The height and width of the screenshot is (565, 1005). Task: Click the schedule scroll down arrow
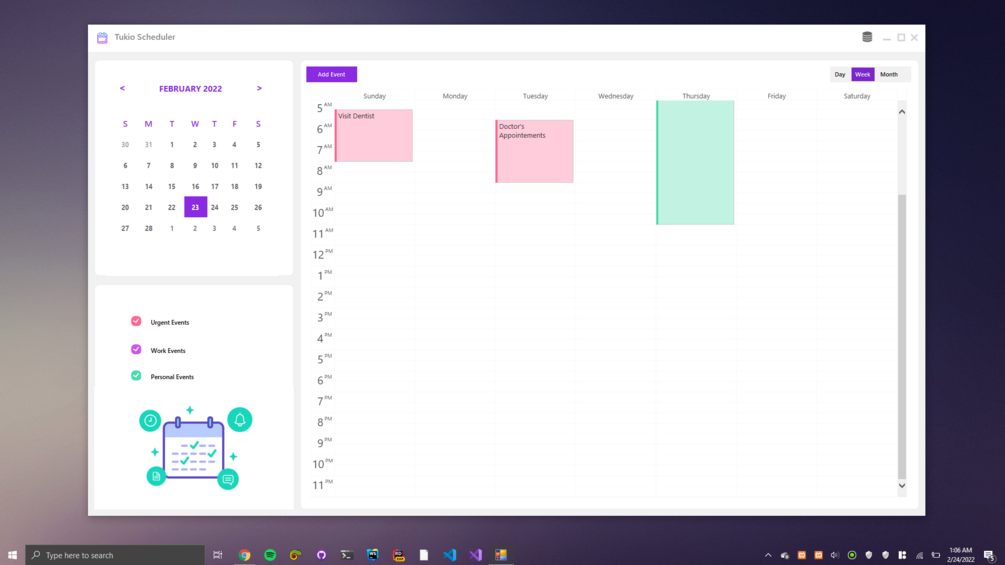902,486
